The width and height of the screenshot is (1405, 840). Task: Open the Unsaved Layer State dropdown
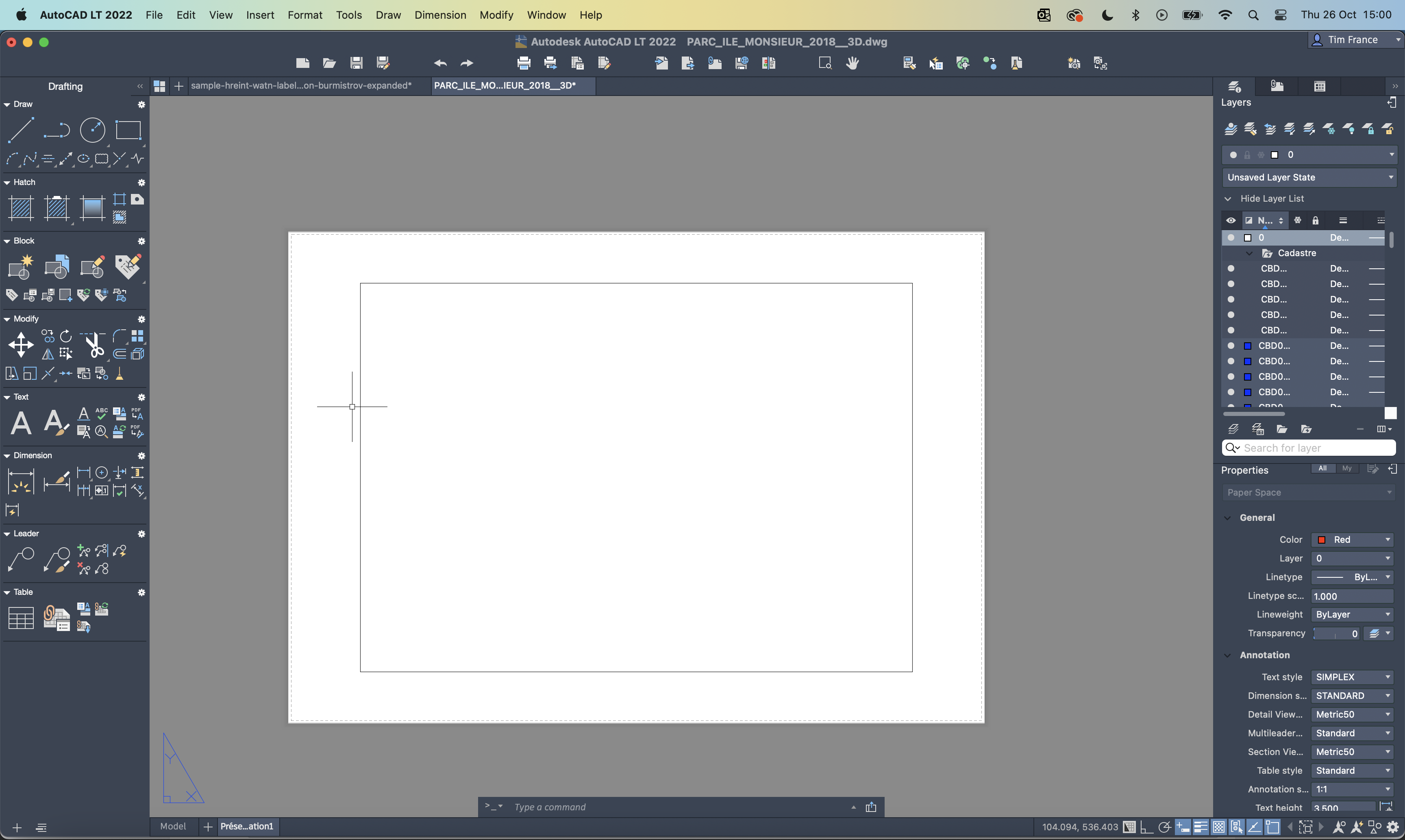pos(1309,177)
